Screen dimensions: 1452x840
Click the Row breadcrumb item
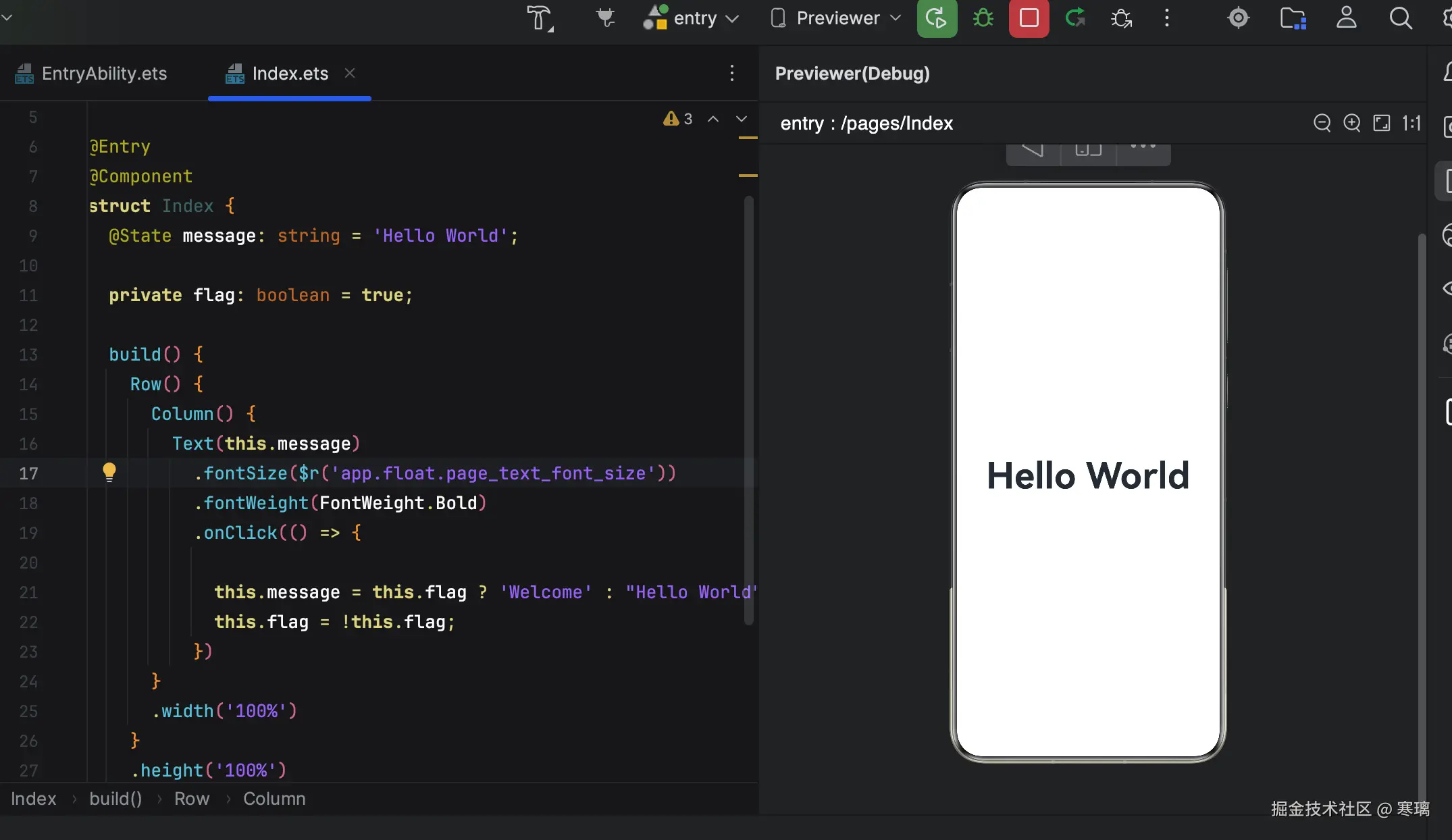click(x=192, y=799)
